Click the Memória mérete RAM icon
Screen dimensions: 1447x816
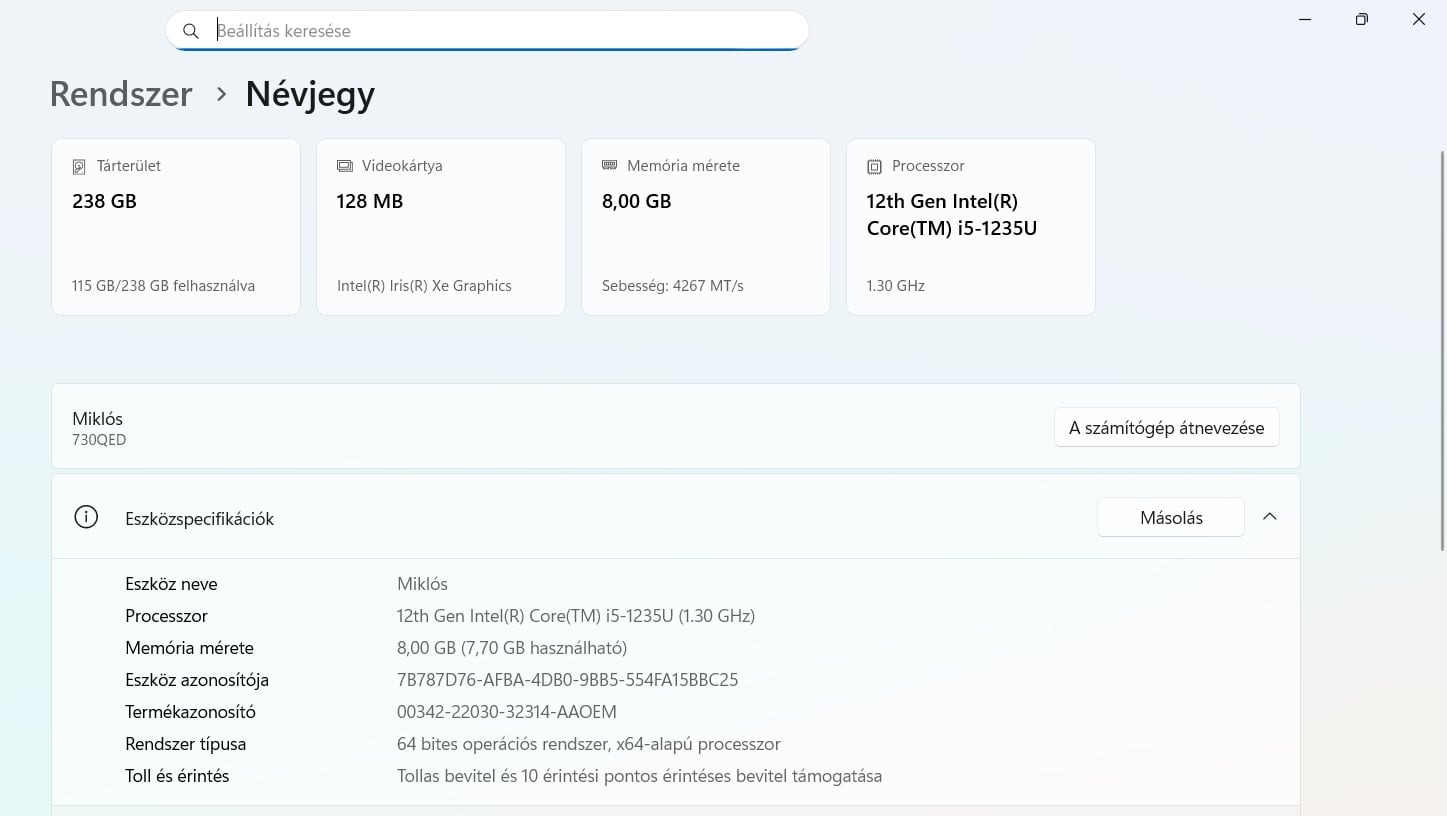point(610,166)
